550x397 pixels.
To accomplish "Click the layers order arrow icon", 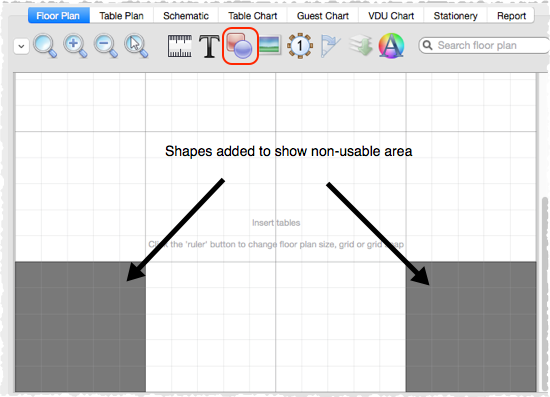I will (361, 45).
